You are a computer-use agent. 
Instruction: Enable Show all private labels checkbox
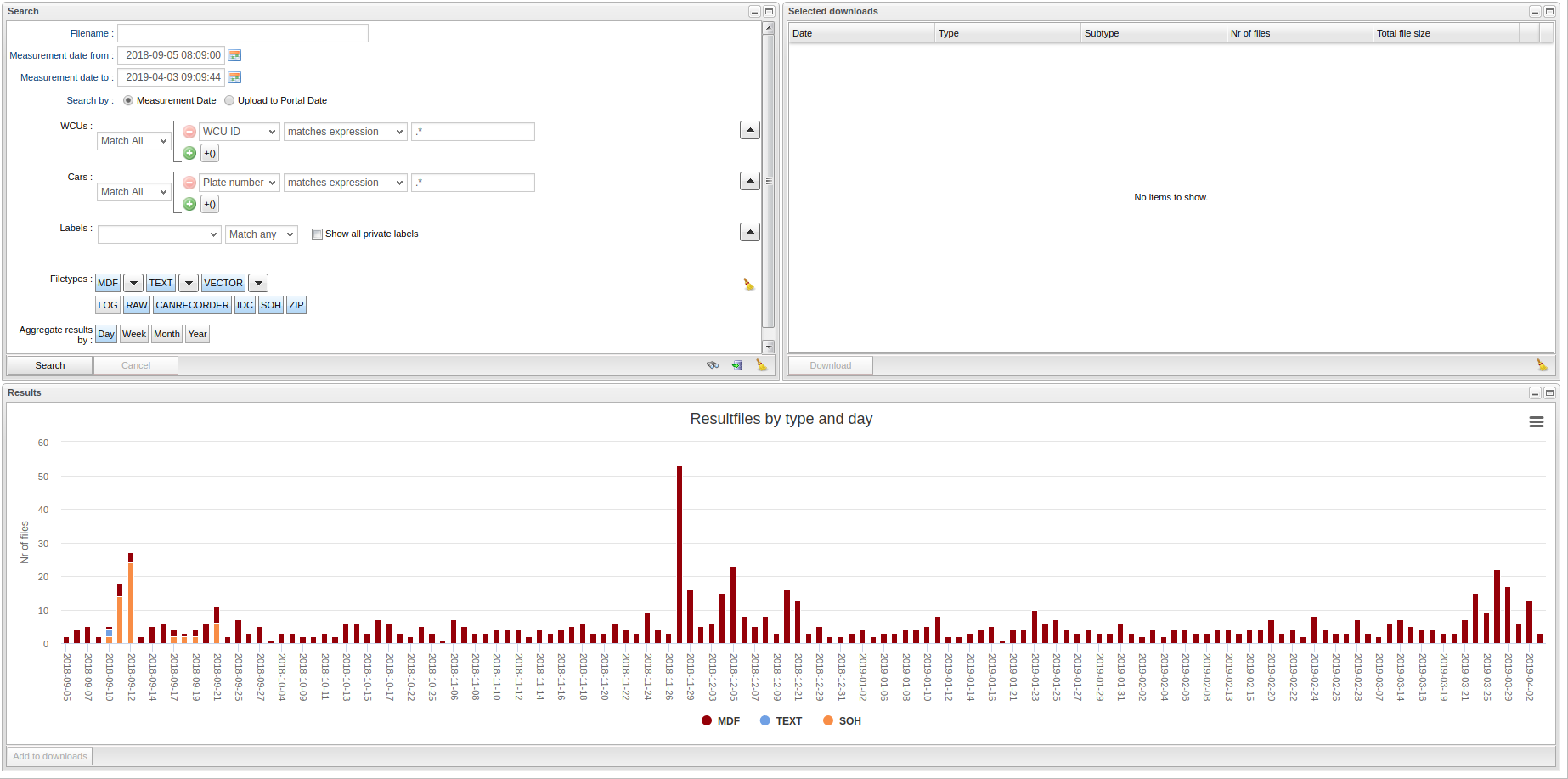tap(317, 234)
